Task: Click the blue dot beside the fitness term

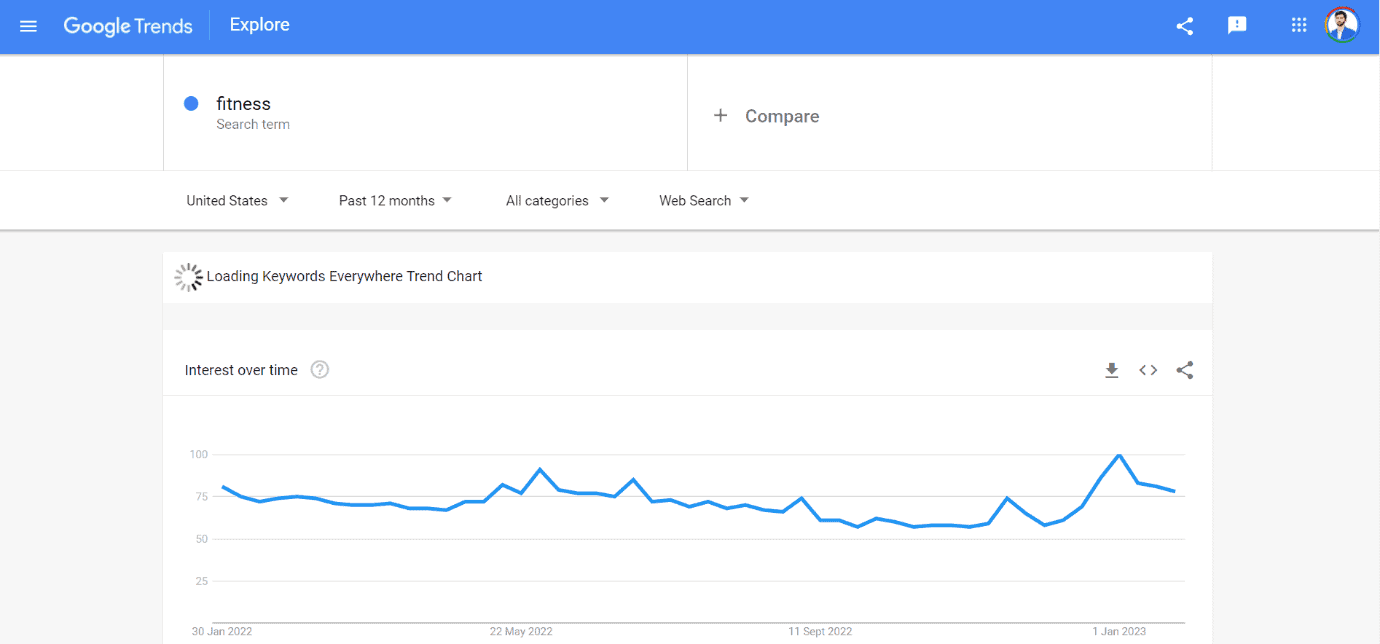Action: [190, 103]
